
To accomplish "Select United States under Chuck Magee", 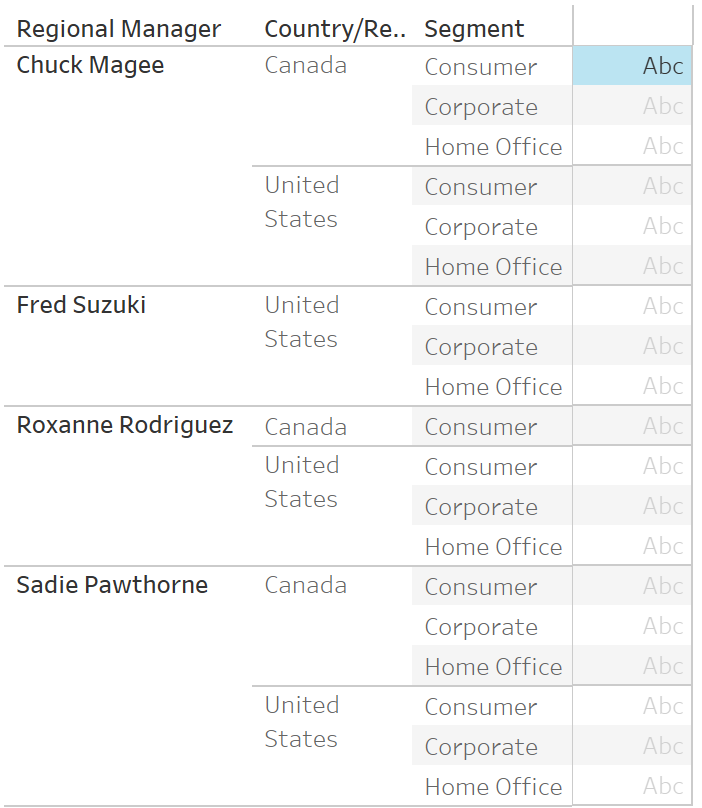I will click(302, 202).
